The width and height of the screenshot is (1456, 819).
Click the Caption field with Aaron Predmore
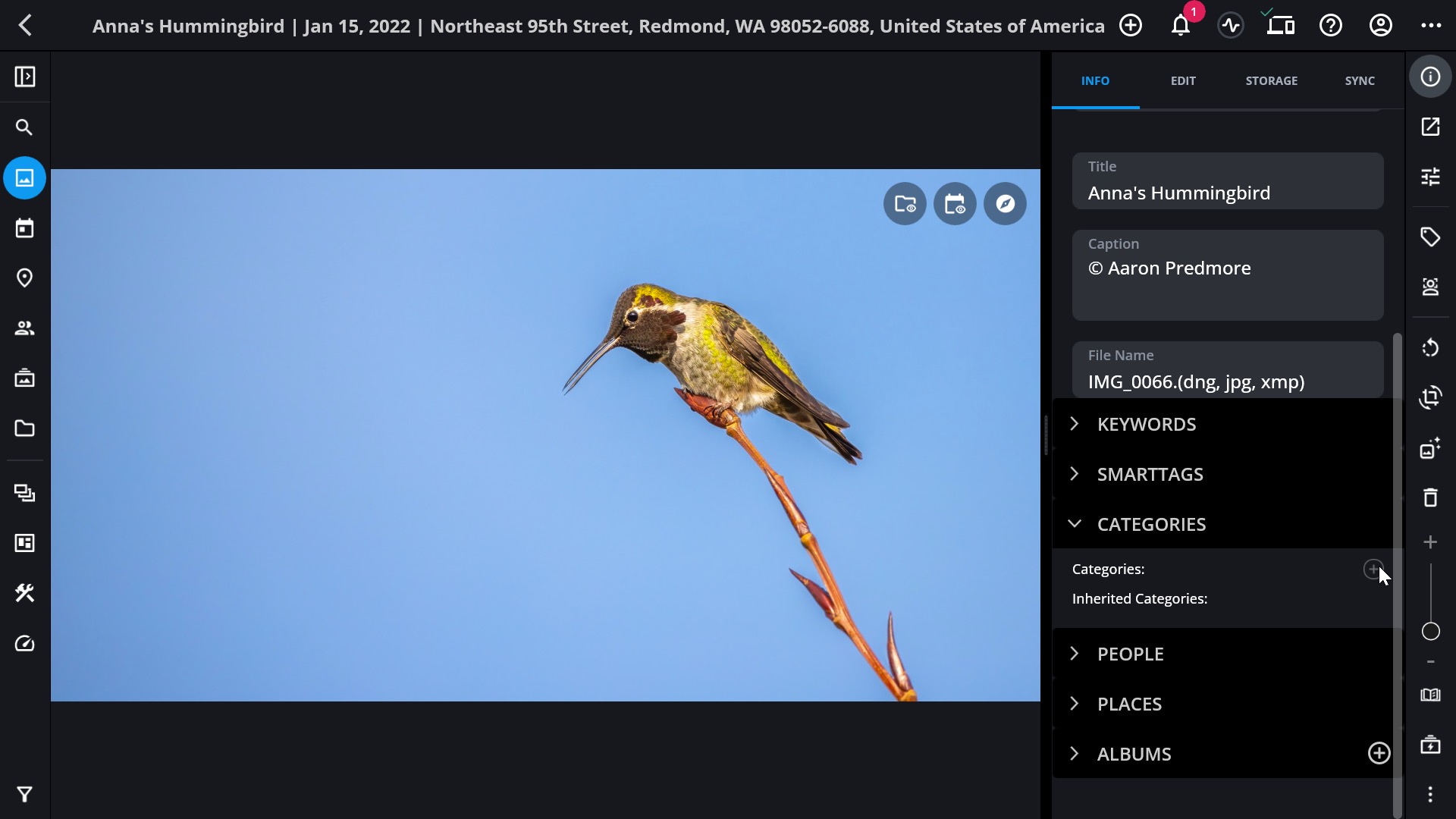click(x=1228, y=275)
